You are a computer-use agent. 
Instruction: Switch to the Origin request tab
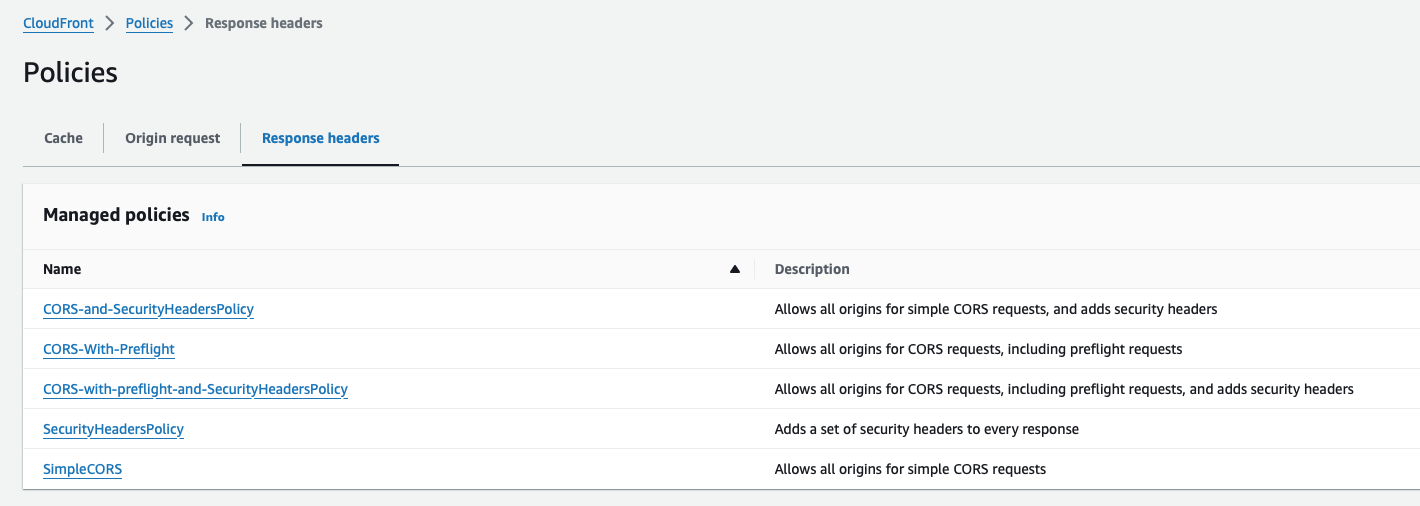coord(172,138)
